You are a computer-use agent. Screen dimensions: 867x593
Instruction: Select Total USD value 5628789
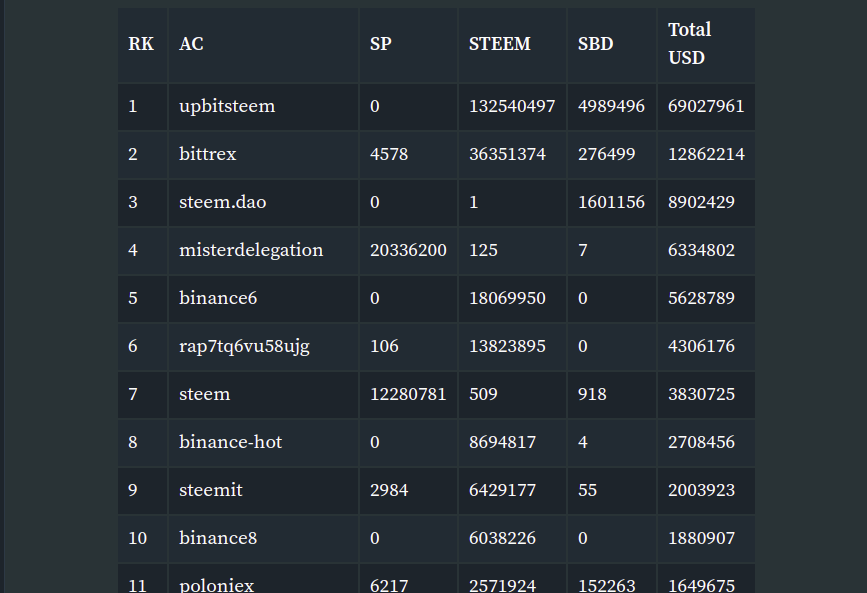[701, 298]
